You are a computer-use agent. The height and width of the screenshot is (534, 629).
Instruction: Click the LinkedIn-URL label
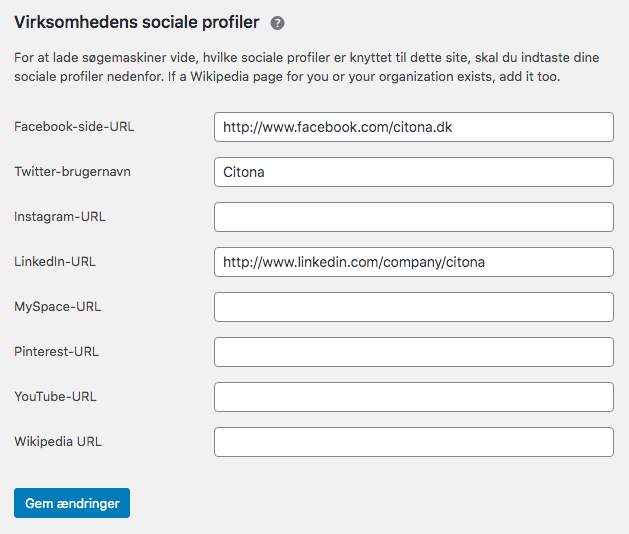pyautogui.click(x=55, y=262)
